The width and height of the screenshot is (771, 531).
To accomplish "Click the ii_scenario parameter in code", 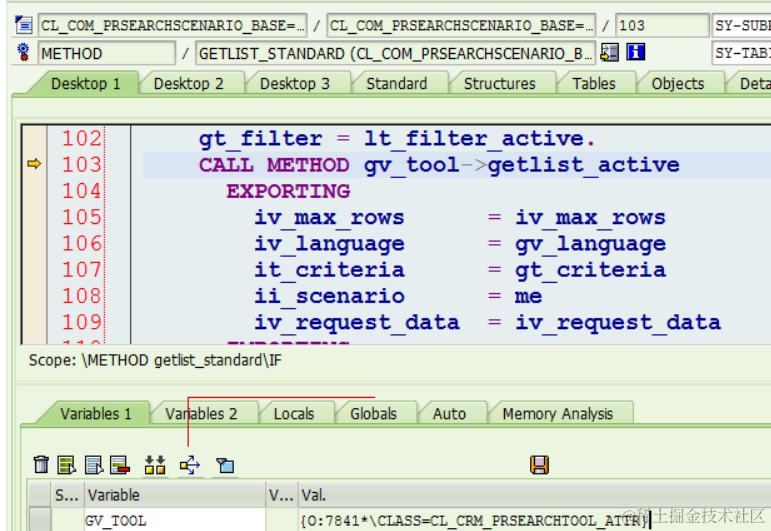I will pyautogui.click(x=329, y=296).
